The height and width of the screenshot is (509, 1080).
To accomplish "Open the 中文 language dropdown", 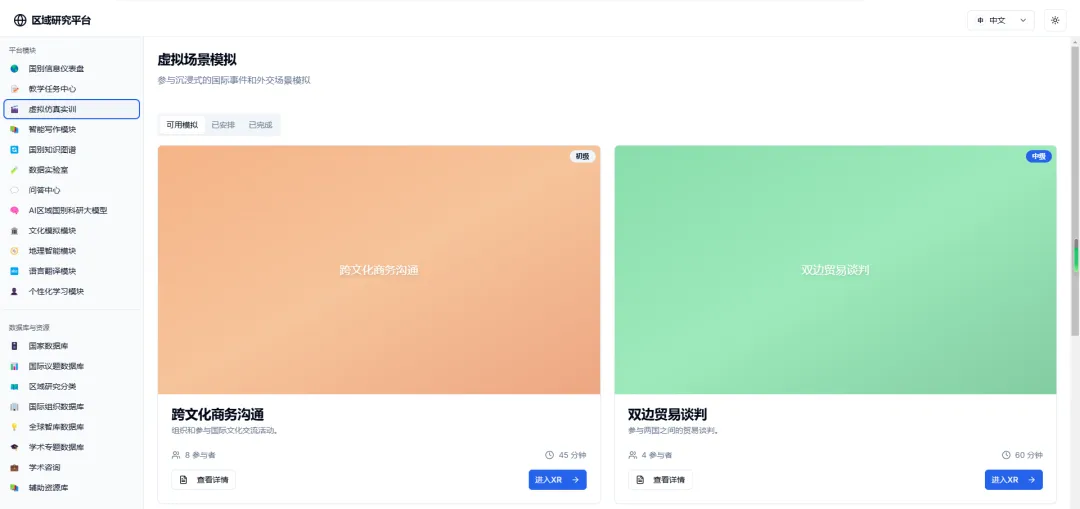I will coord(1001,21).
